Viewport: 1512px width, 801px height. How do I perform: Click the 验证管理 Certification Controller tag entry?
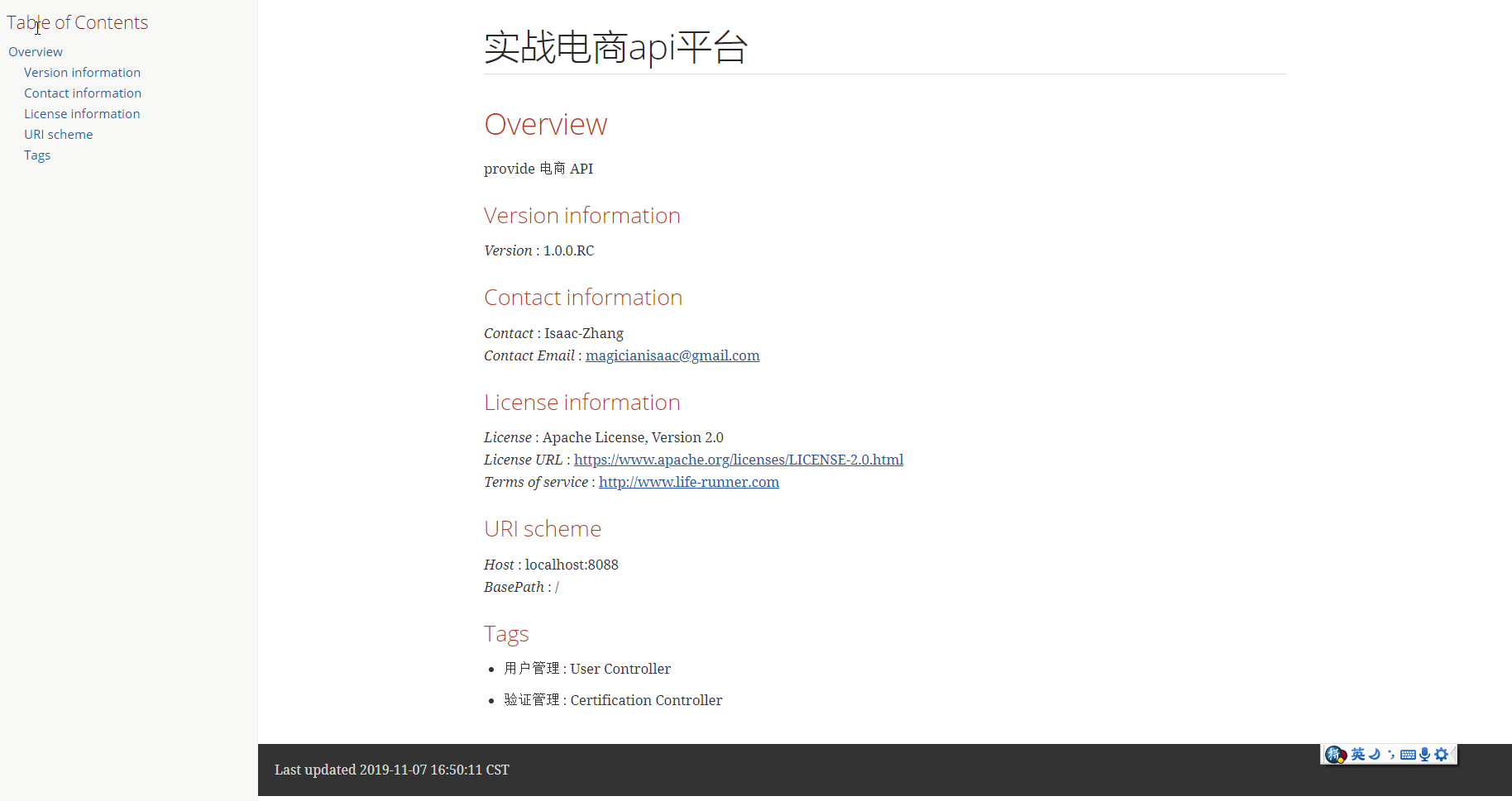click(612, 700)
